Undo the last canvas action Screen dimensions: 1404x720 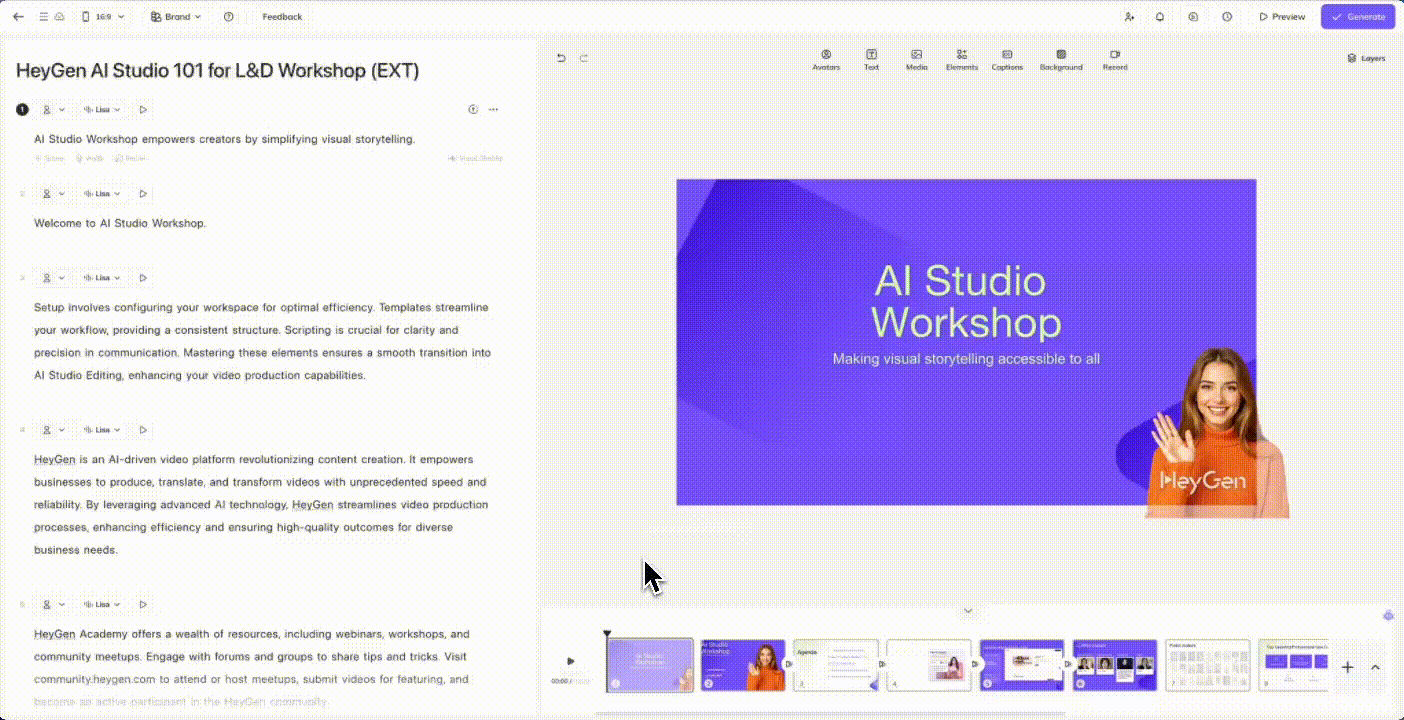[x=561, y=58]
